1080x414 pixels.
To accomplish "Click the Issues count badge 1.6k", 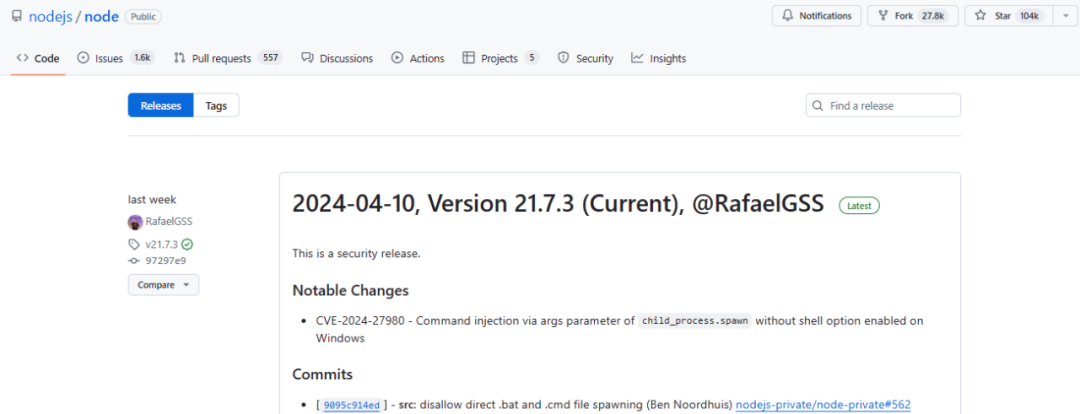I will click(x=143, y=58).
